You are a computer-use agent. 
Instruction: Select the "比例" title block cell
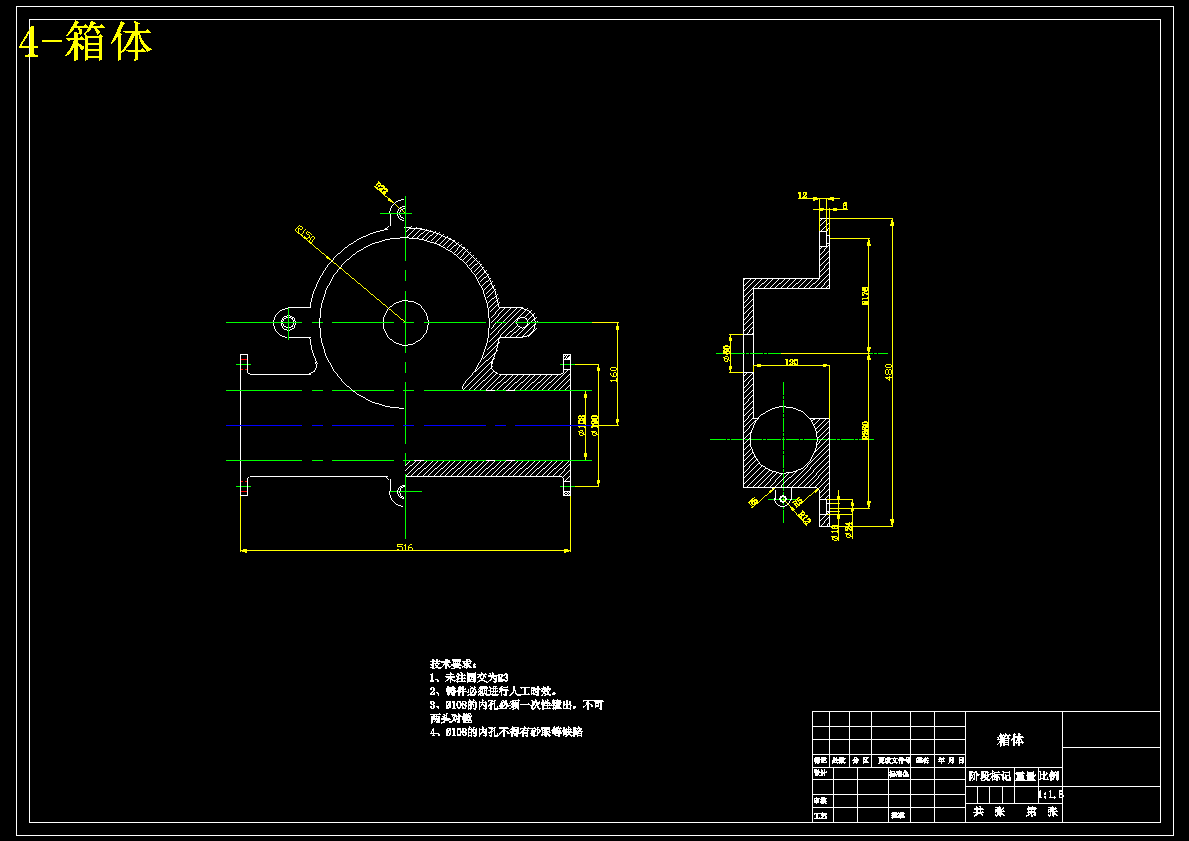(x=1049, y=776)
